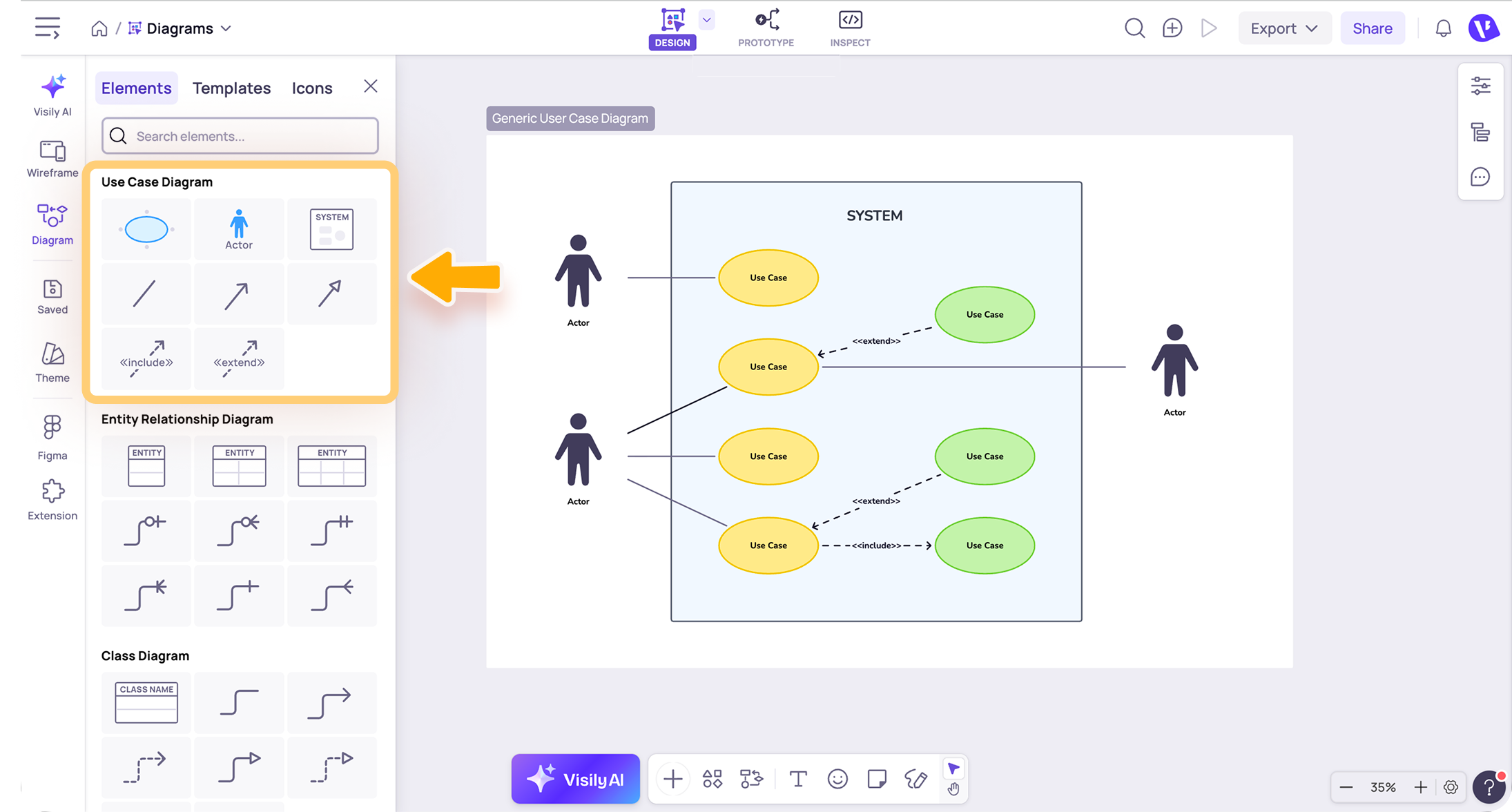
Task: Open the comments panel on right
Action: 1480,177
